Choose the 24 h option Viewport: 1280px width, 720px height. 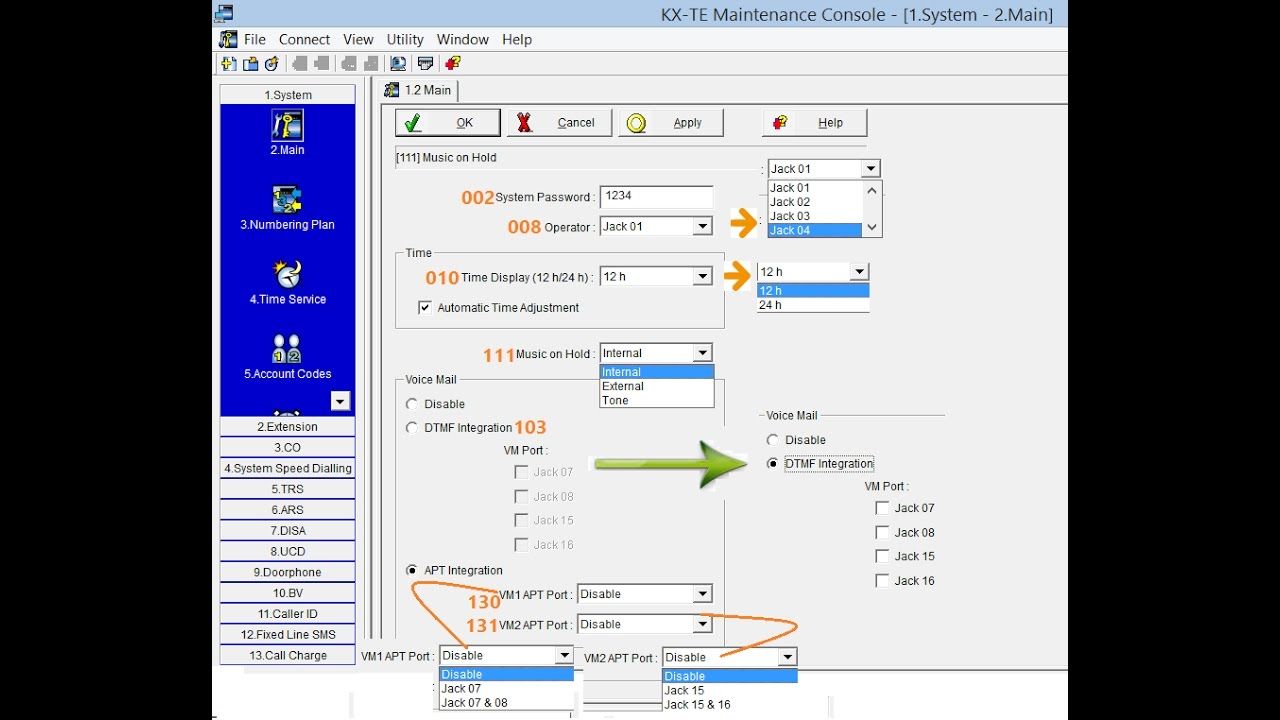click(813, 305)
